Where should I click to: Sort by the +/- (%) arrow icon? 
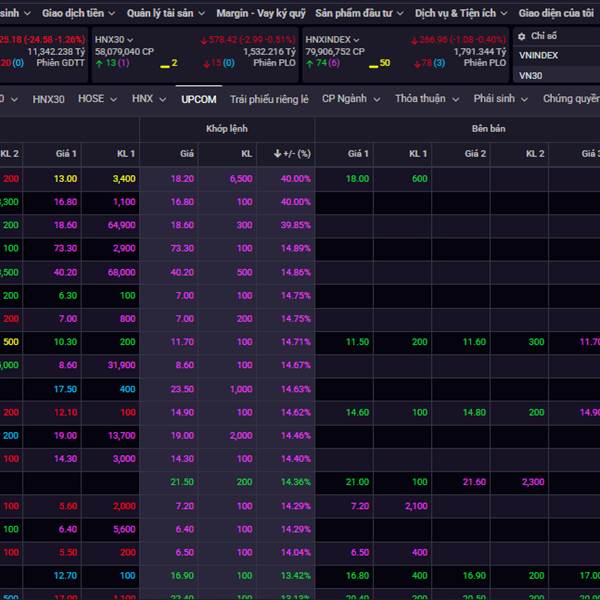coord(277,154)
